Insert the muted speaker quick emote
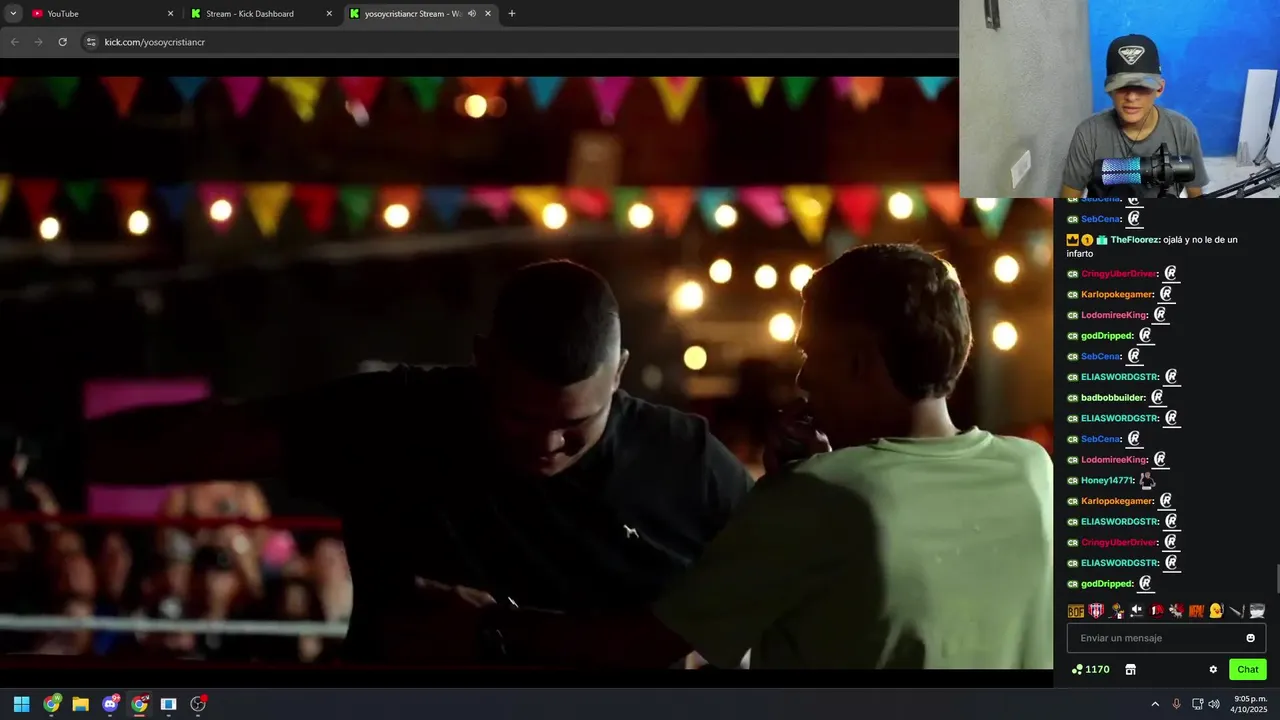Viewport: 1280px width, 720px height. (1137, 611)
